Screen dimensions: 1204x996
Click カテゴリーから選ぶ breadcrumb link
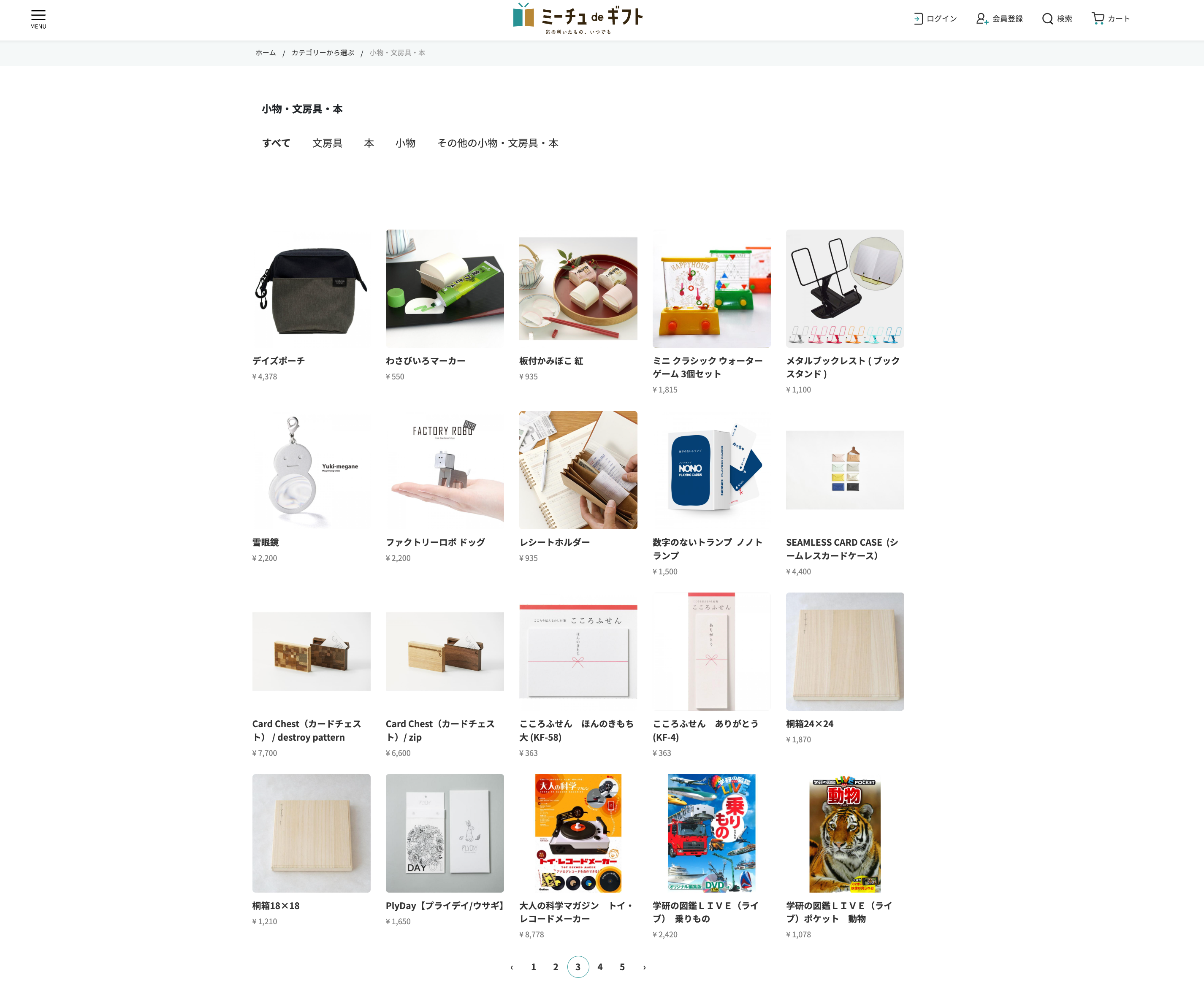point(323,53)
